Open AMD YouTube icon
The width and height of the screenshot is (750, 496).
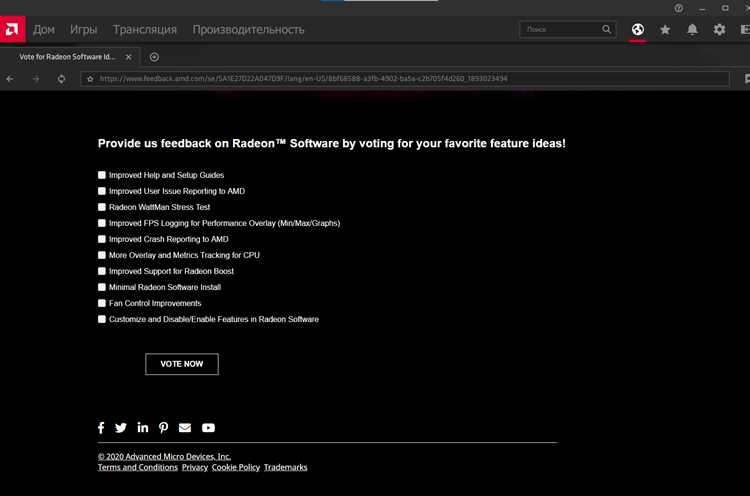[208, 428]
